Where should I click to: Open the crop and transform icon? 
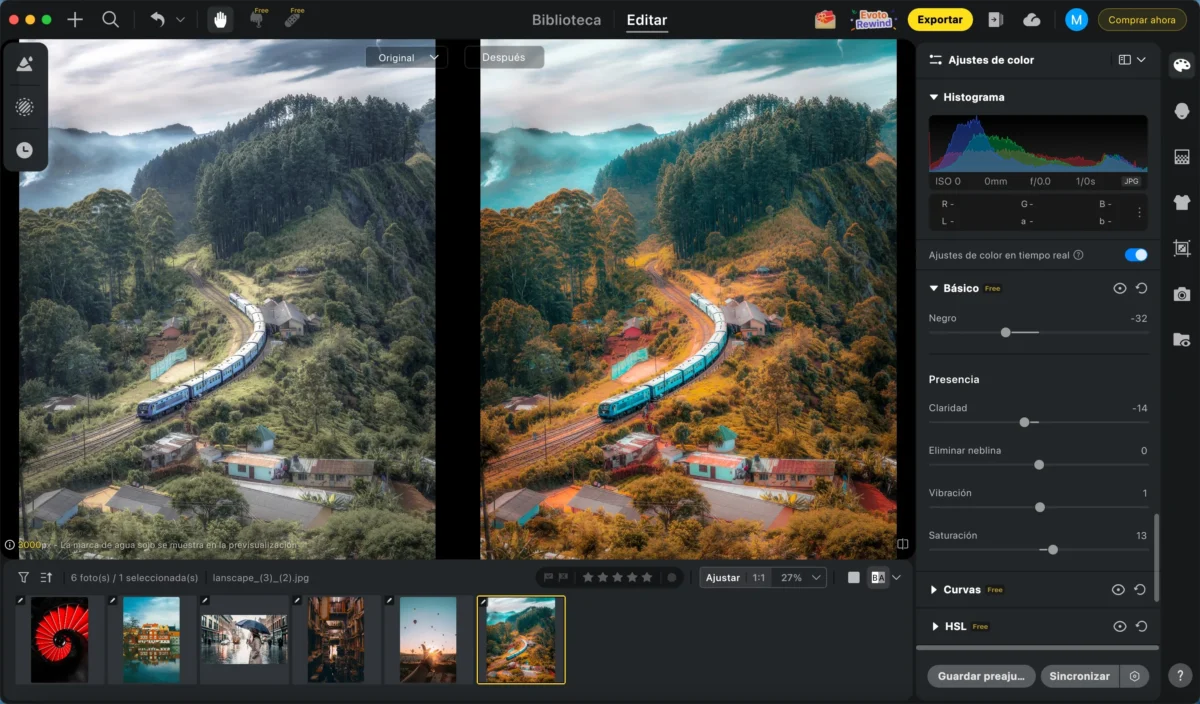pos(1182,248)
